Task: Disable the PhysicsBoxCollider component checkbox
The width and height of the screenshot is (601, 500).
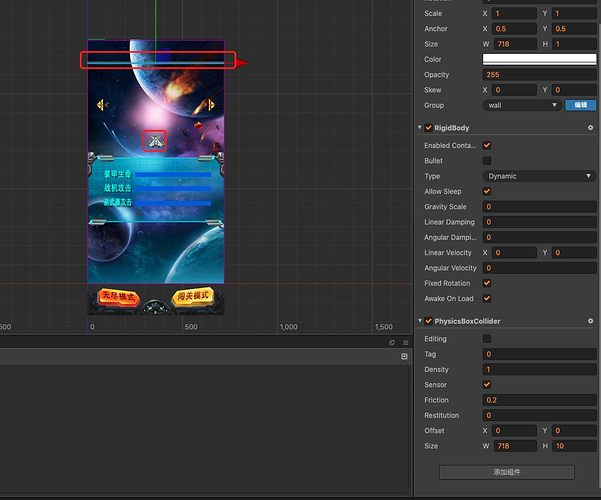Action: tap(429, 321)
